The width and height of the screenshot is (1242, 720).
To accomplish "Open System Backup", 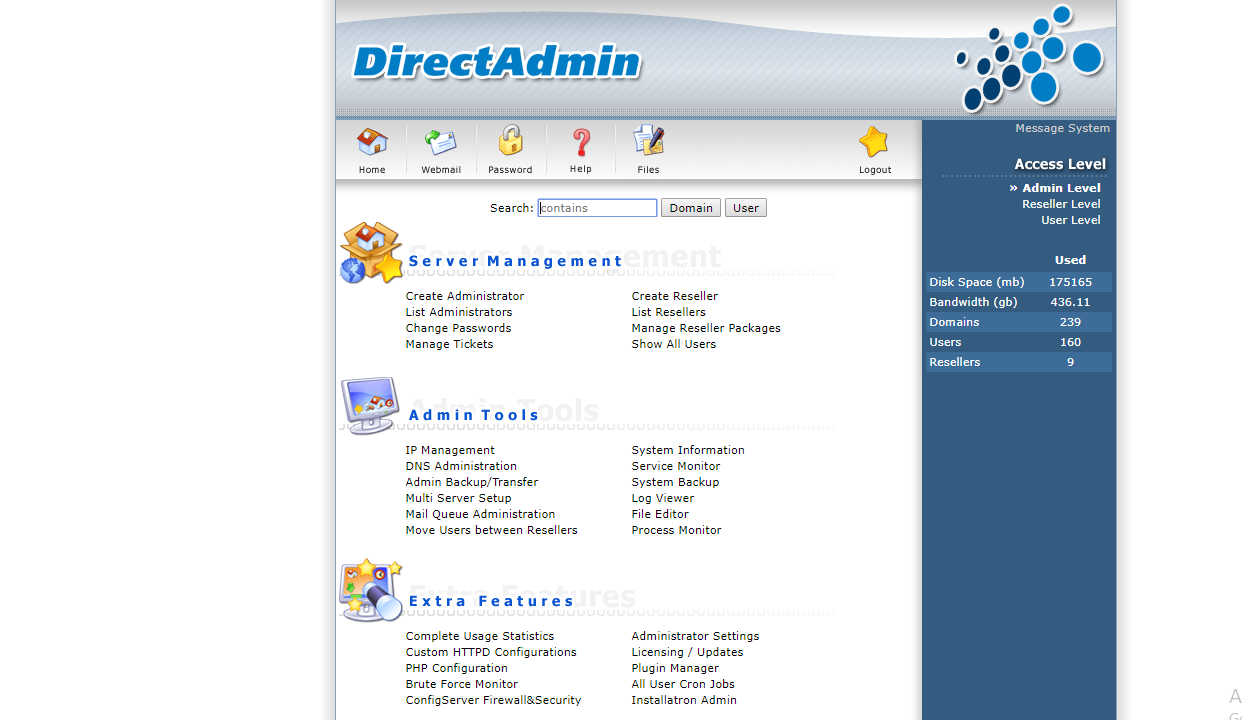I will (675, 482).
